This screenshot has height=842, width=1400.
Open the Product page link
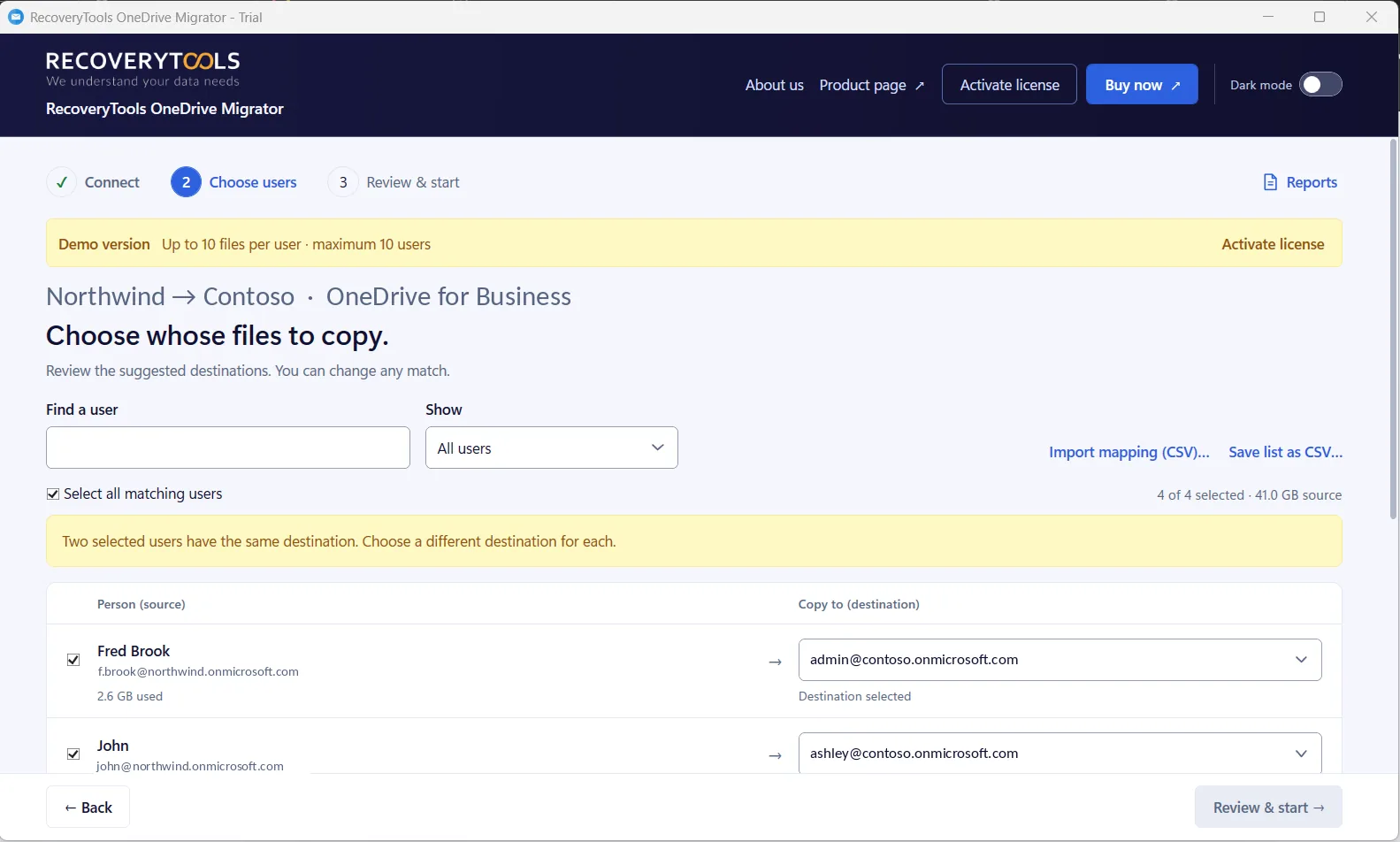872,85
